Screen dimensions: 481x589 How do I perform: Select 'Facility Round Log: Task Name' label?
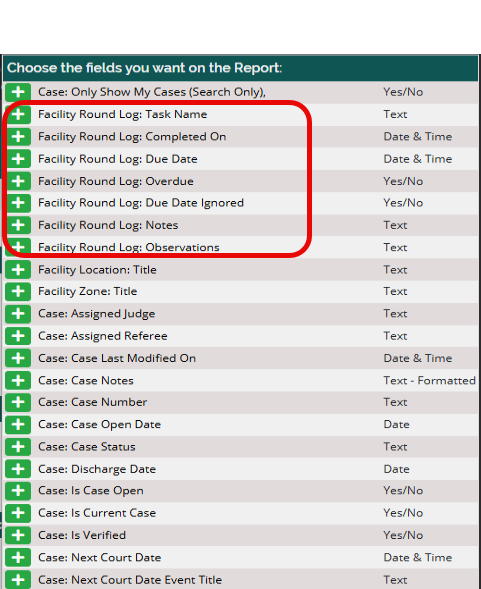tap(123, 114)
